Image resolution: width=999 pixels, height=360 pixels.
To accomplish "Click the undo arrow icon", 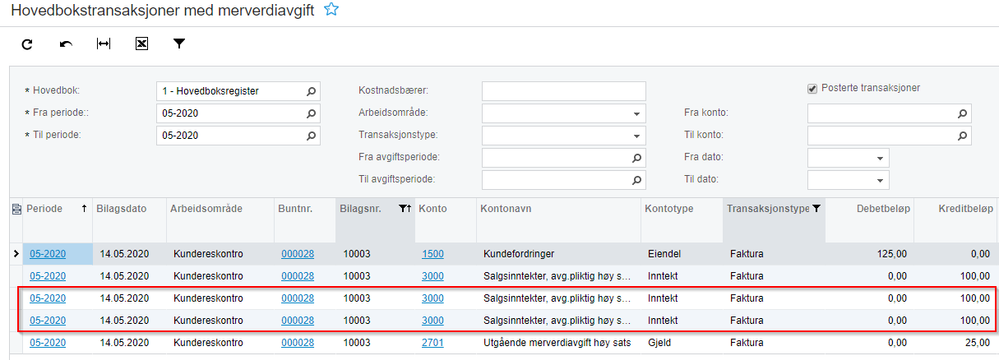I will coord(66,44).
